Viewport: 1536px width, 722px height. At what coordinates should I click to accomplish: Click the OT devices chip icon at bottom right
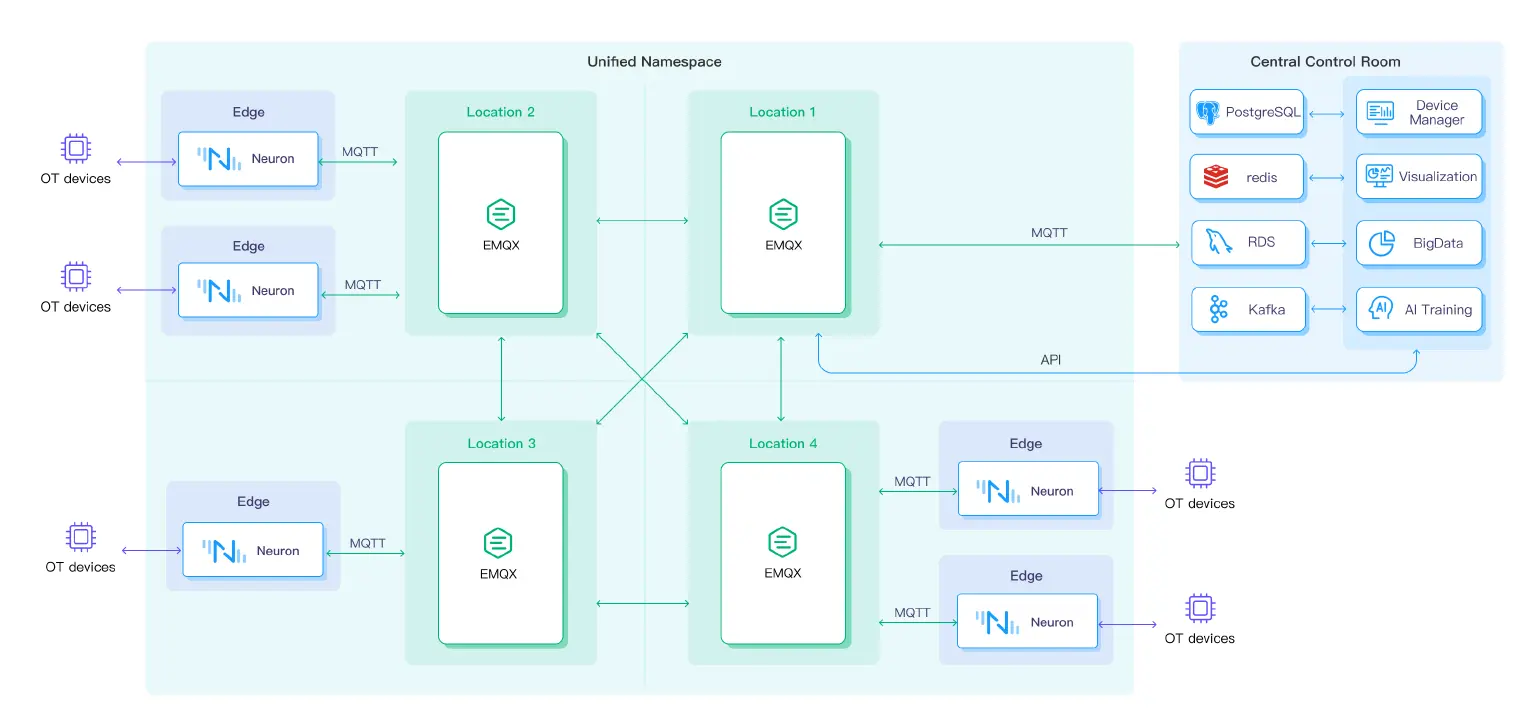click(x=1199, y=608)
